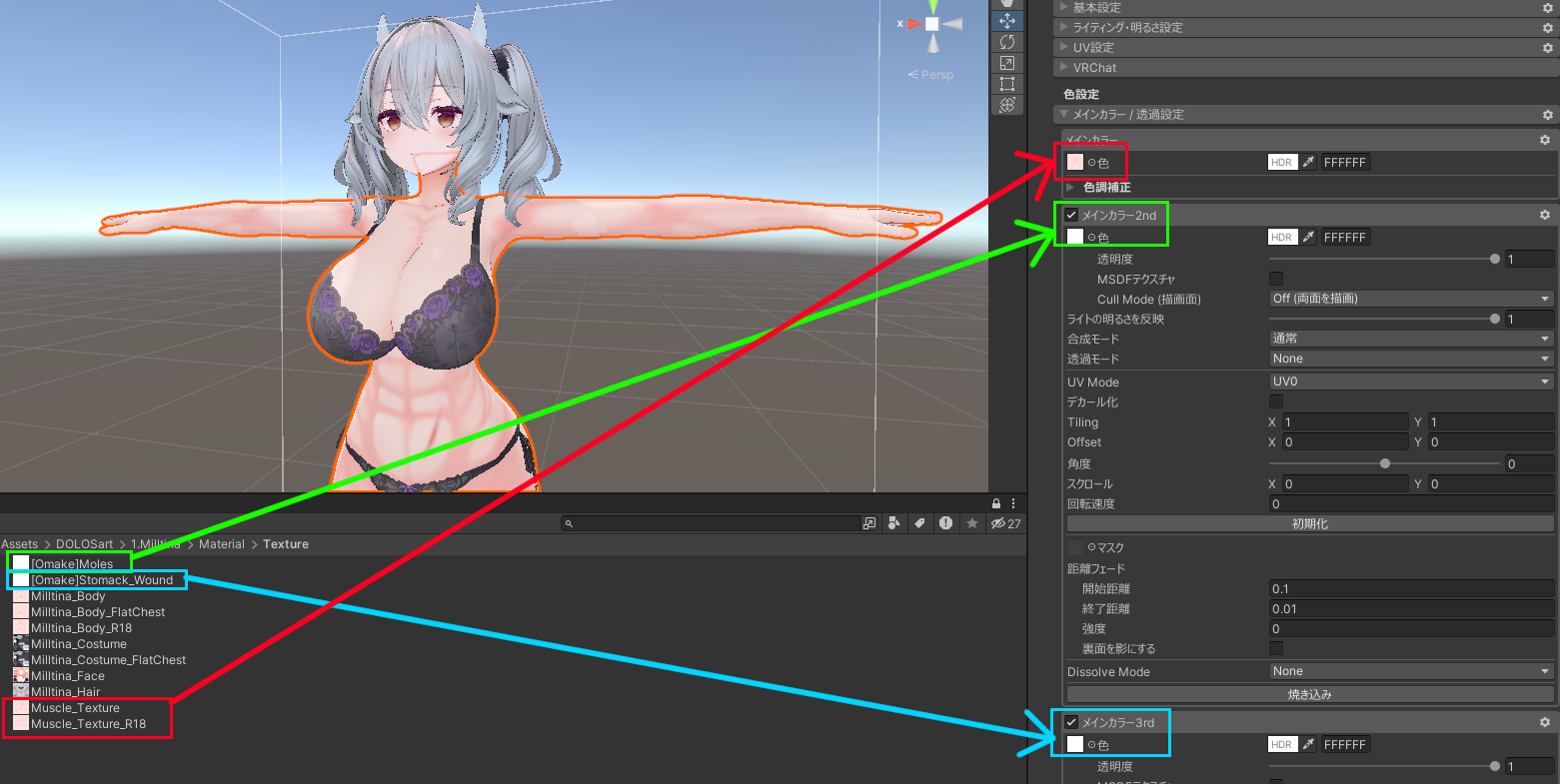Screen dimensions: 1560x784
Task: Open gear menu for 基本設定 section
Action: pos(1548,8)
